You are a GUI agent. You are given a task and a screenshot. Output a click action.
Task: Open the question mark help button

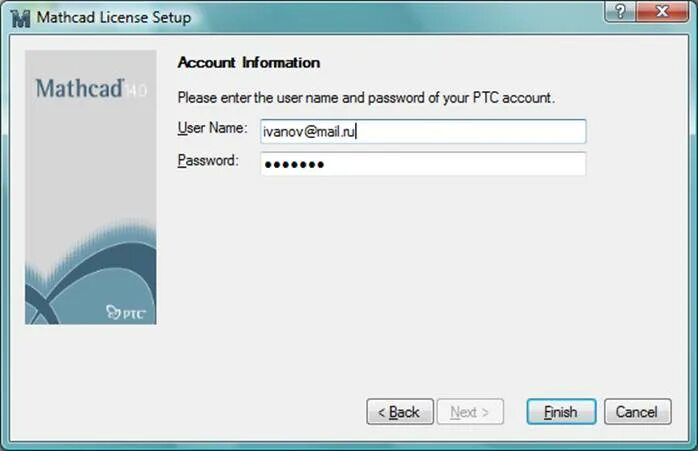(x=620, y=11)
